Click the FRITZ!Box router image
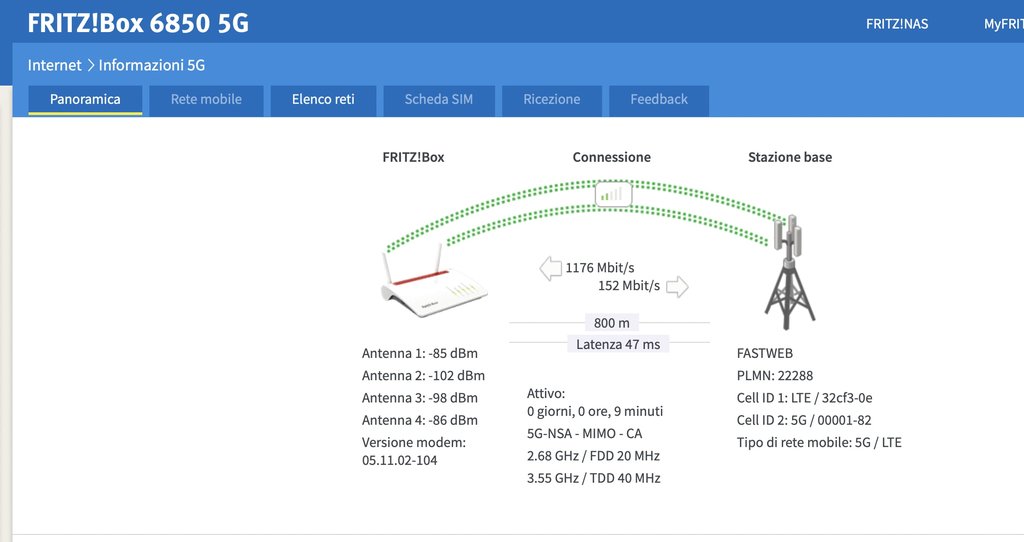Image resolution: width=1024 pixels, height=542 pixels. pyautogui.click(x=434, y=281)
